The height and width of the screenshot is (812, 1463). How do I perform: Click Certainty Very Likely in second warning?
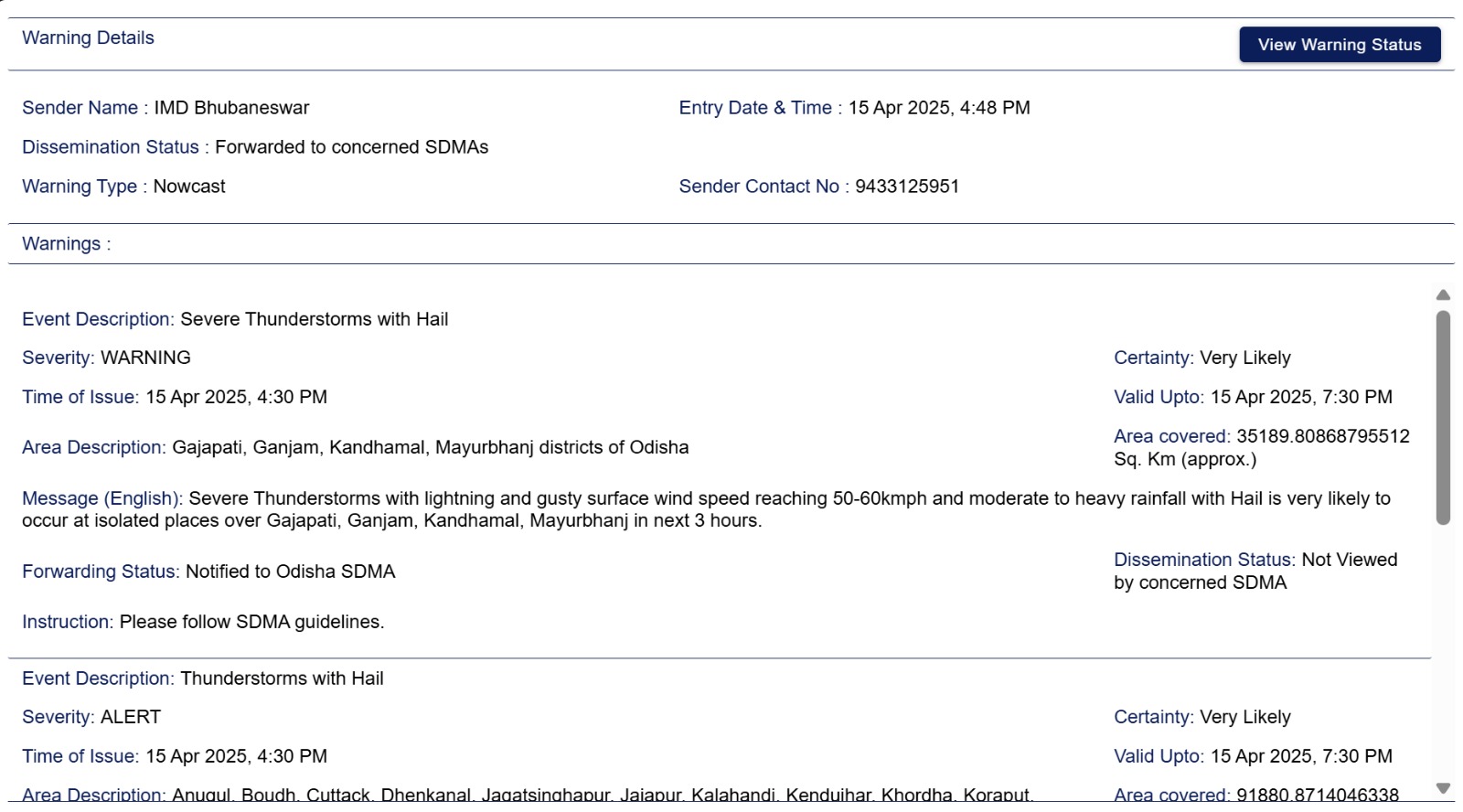point(1244,717)
